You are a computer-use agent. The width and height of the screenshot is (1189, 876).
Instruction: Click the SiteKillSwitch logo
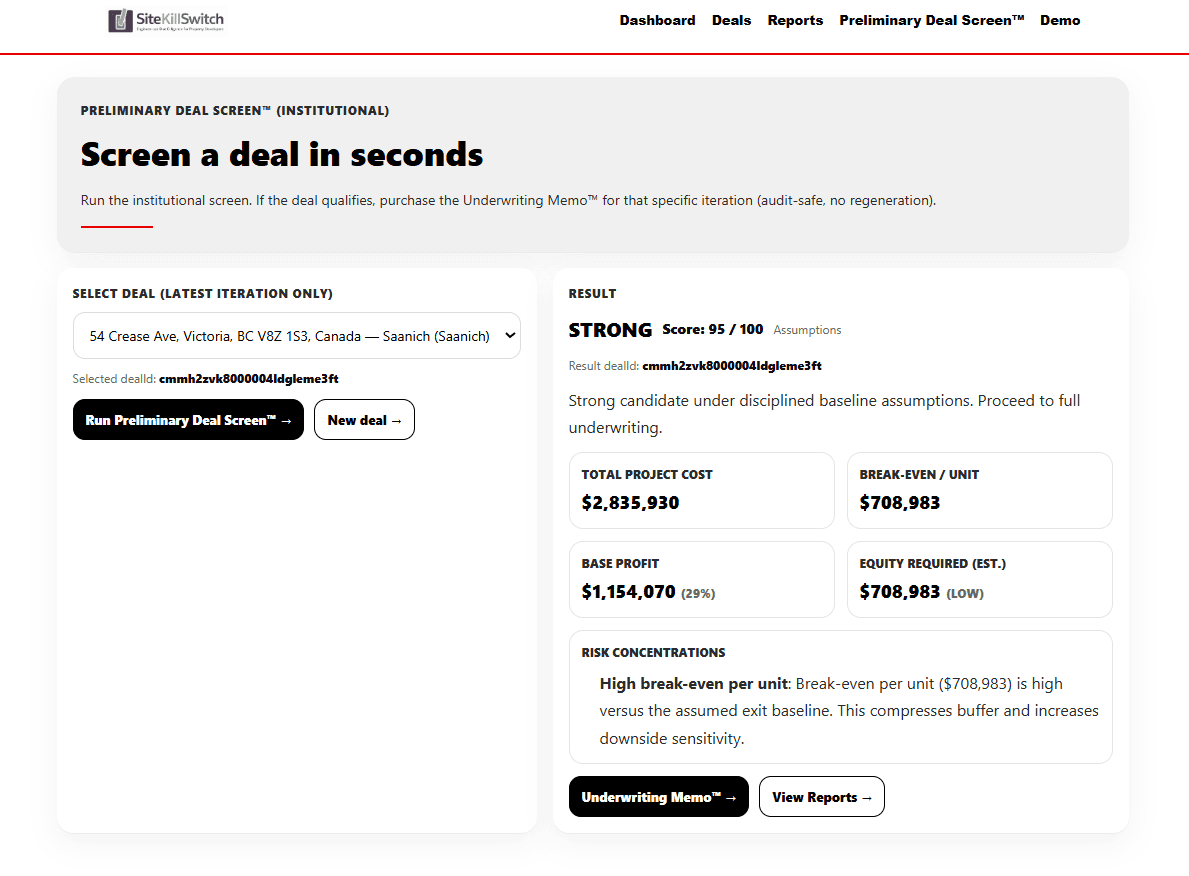click(x=167, y=20)
